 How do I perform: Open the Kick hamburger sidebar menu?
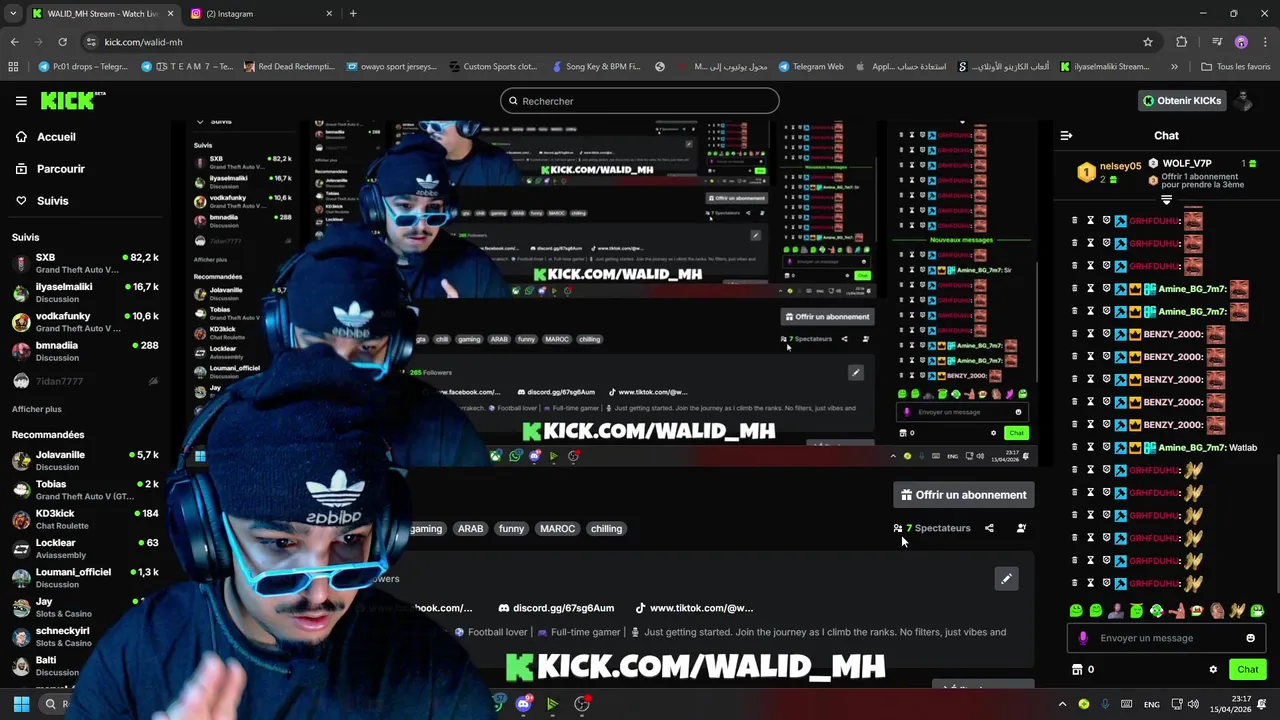21,101
